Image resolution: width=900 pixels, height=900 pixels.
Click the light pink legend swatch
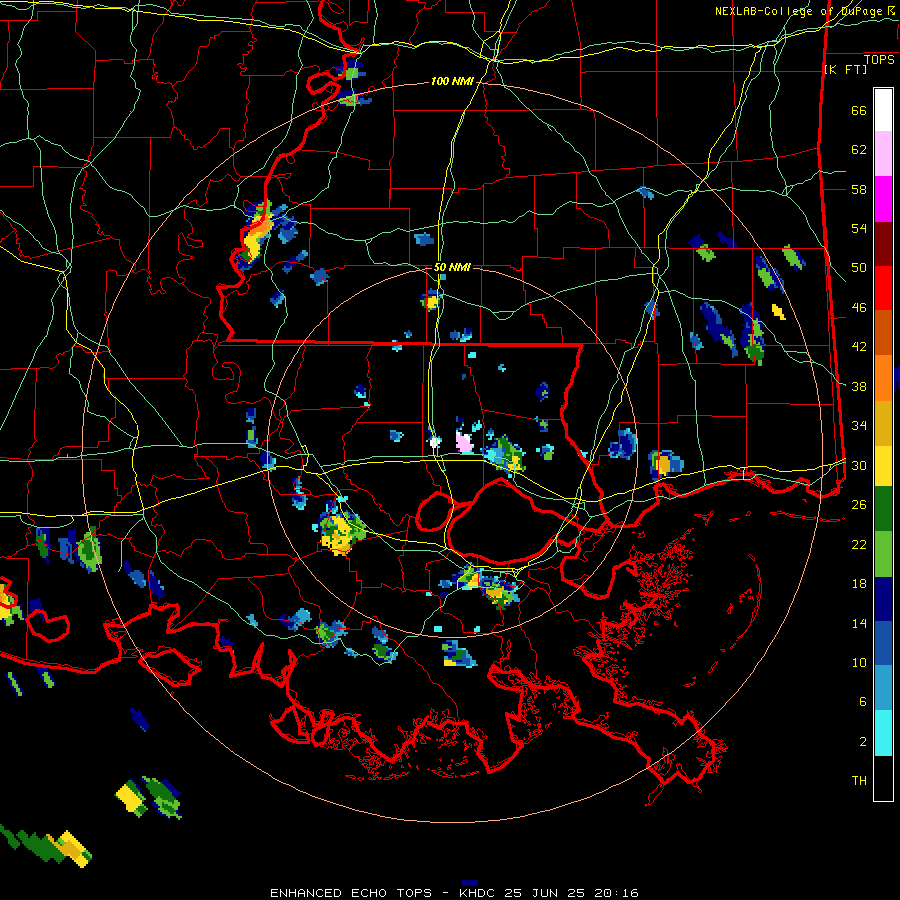(x=883, y=153)
